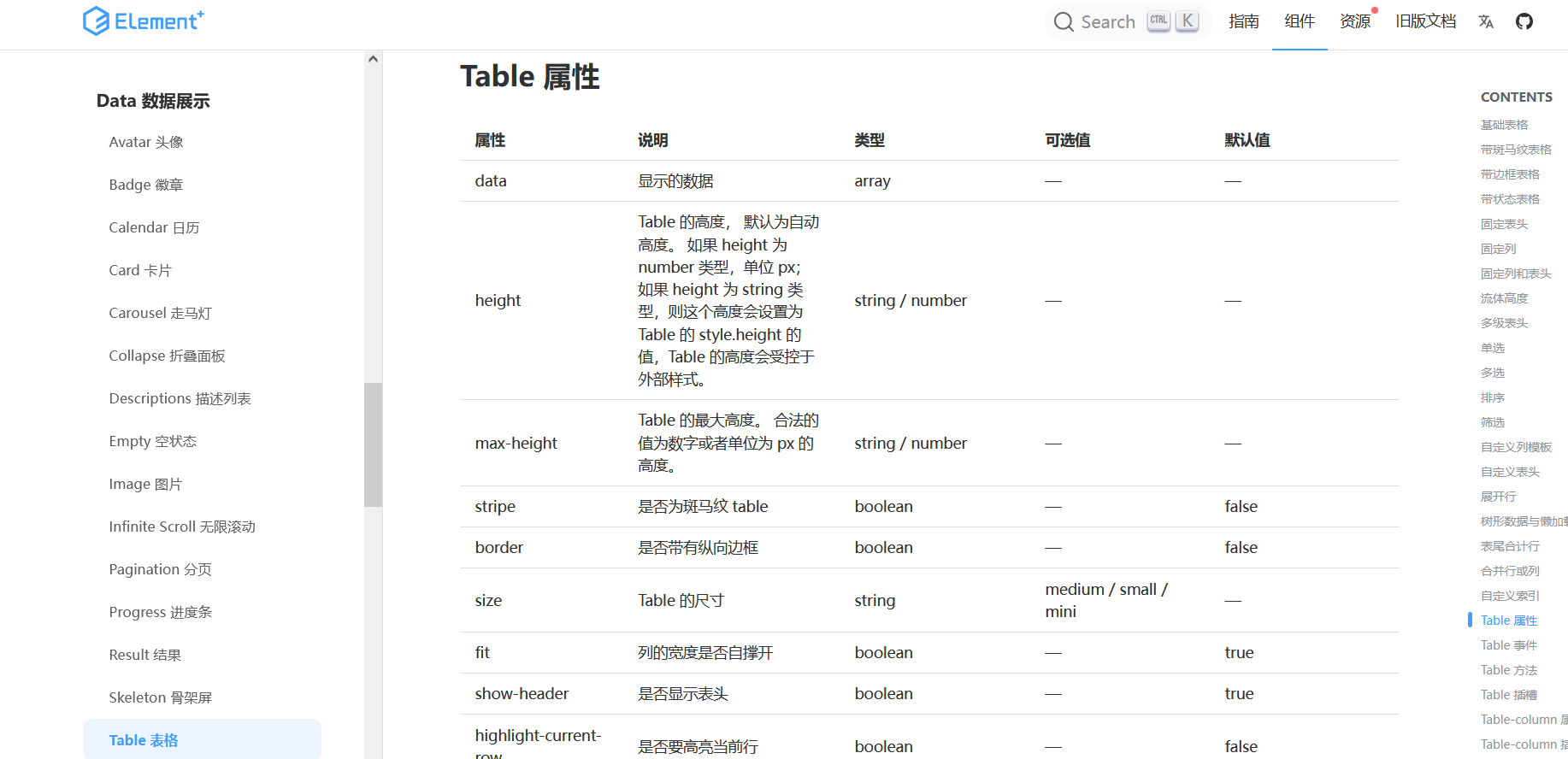This screenshot has width=1568, height=759.
Task: Jump to 多级表头 in contents
Action: tap(1504, 323)
